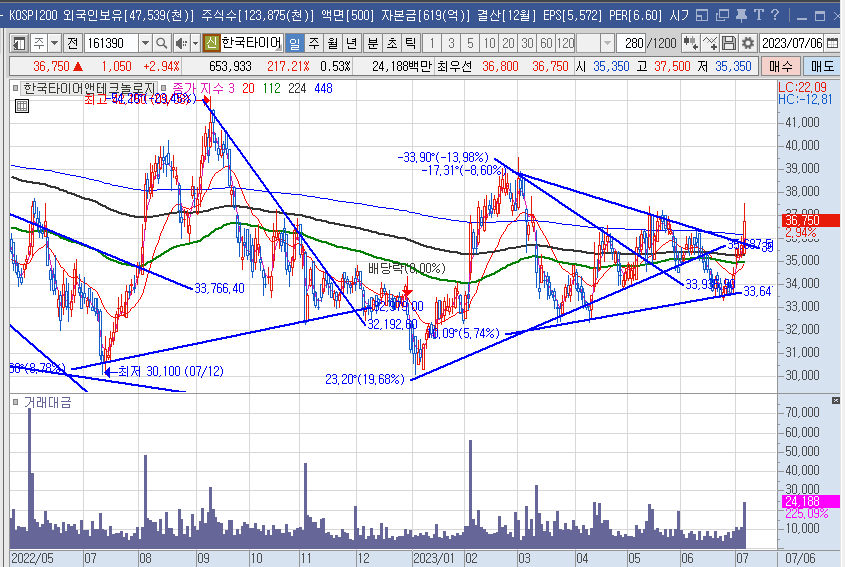
Task: Select the 120 interval button
Action: [565, 43]
